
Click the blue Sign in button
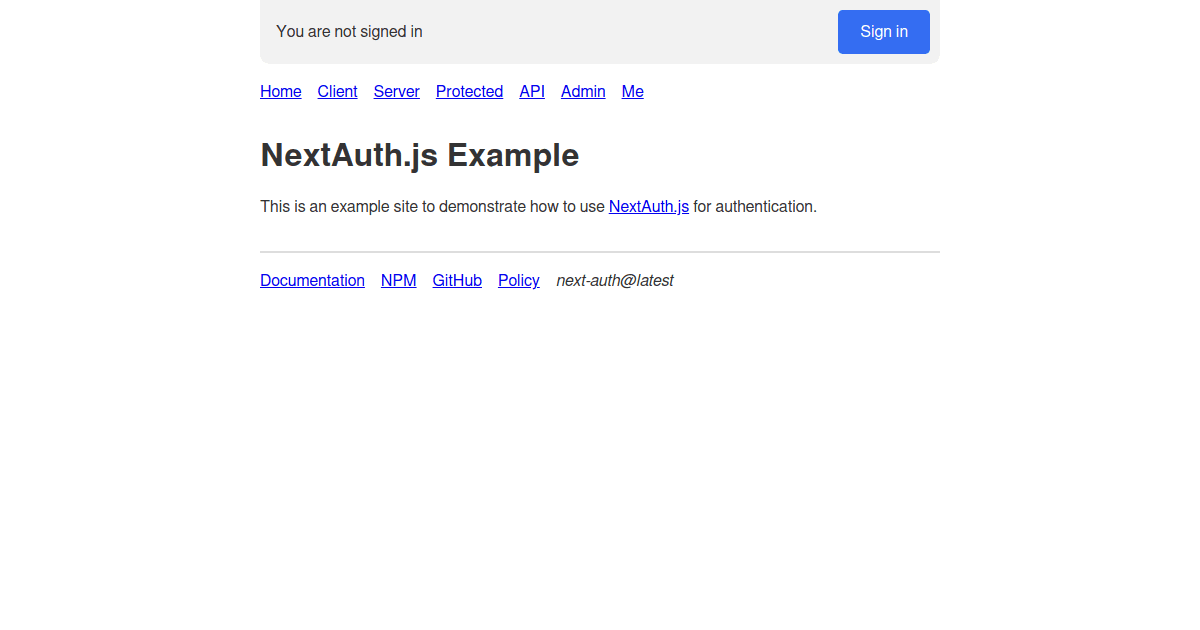884,32
